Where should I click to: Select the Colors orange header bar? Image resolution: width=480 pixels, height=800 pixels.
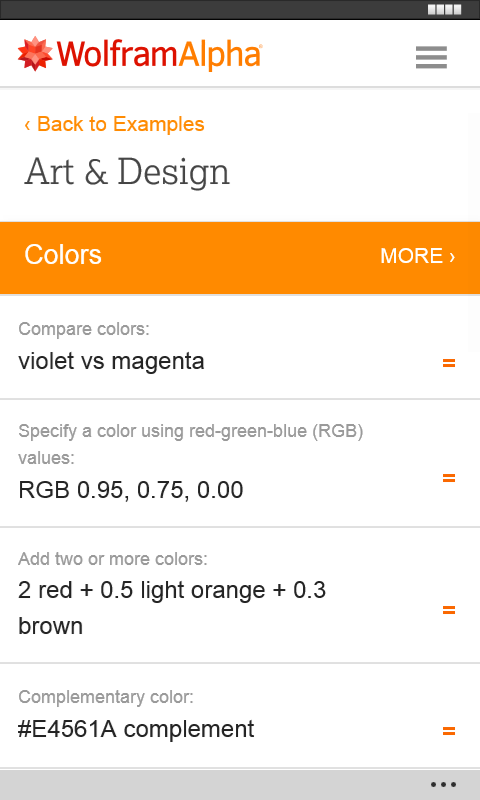pos(240,258)
